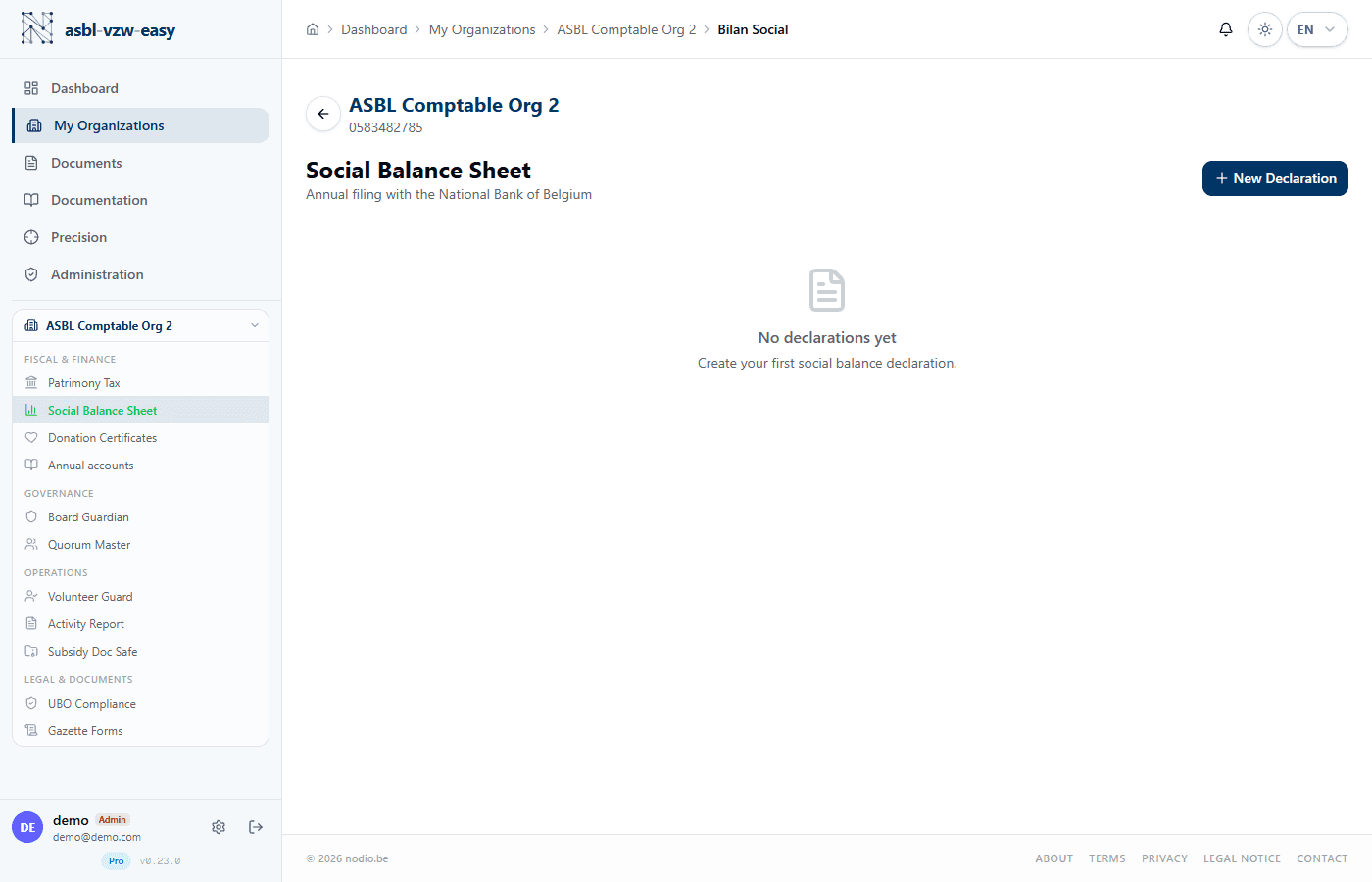This screenshot has height=882, width=1372.
Task: Click the Social Balance Sheet chart icon
Action: pos(31,411)
